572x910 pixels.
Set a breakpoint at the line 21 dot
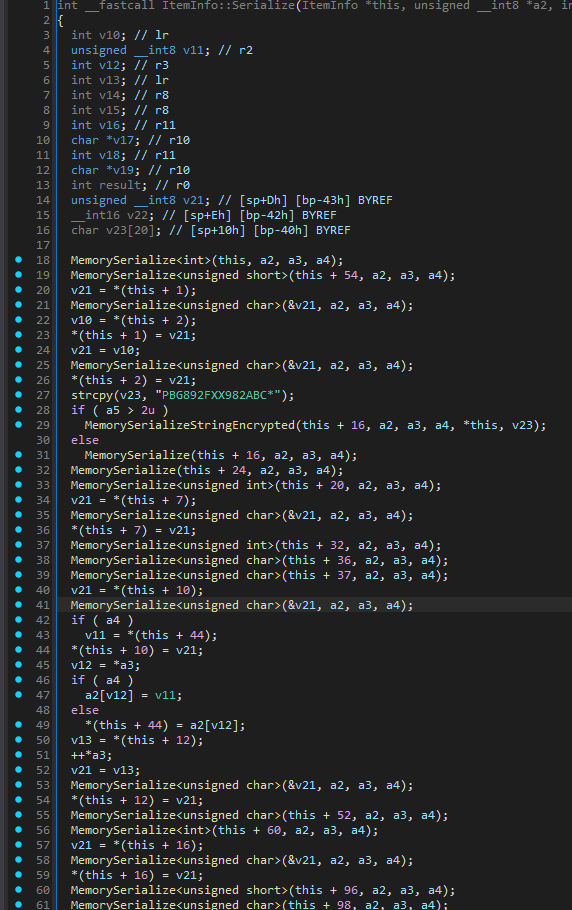click(19, 305)
